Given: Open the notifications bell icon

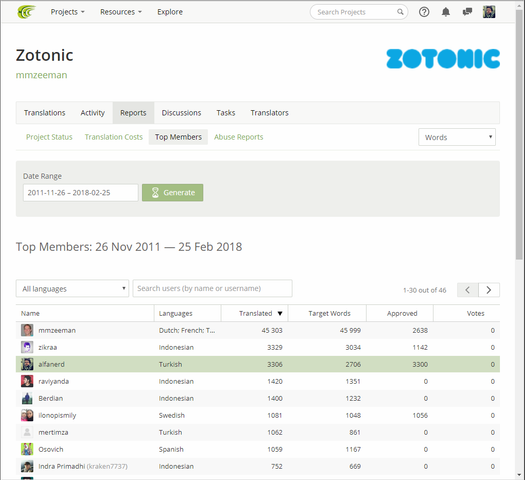Looking at the screenshot, I should [446, 12].
